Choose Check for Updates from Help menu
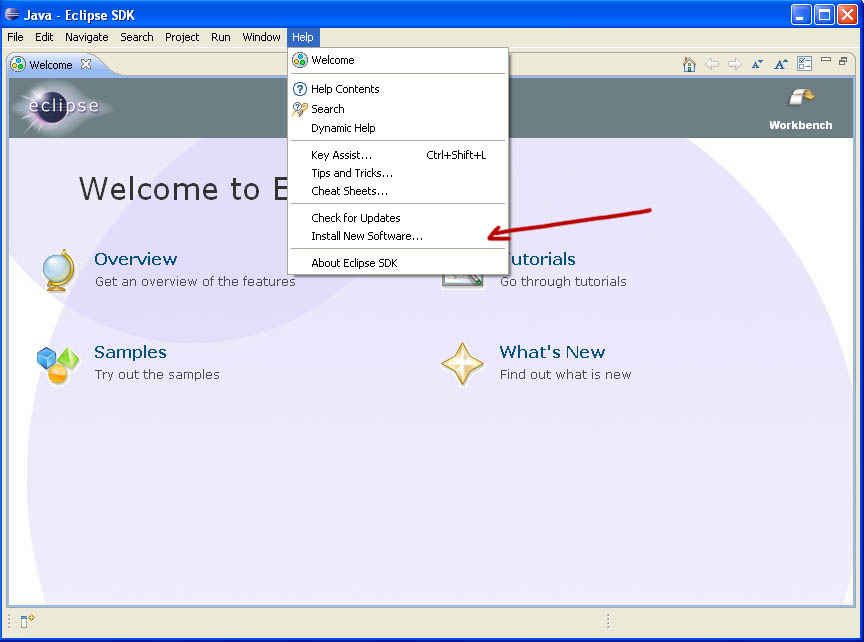This screenshot has width=864, height=642. [x=356, y=217]
